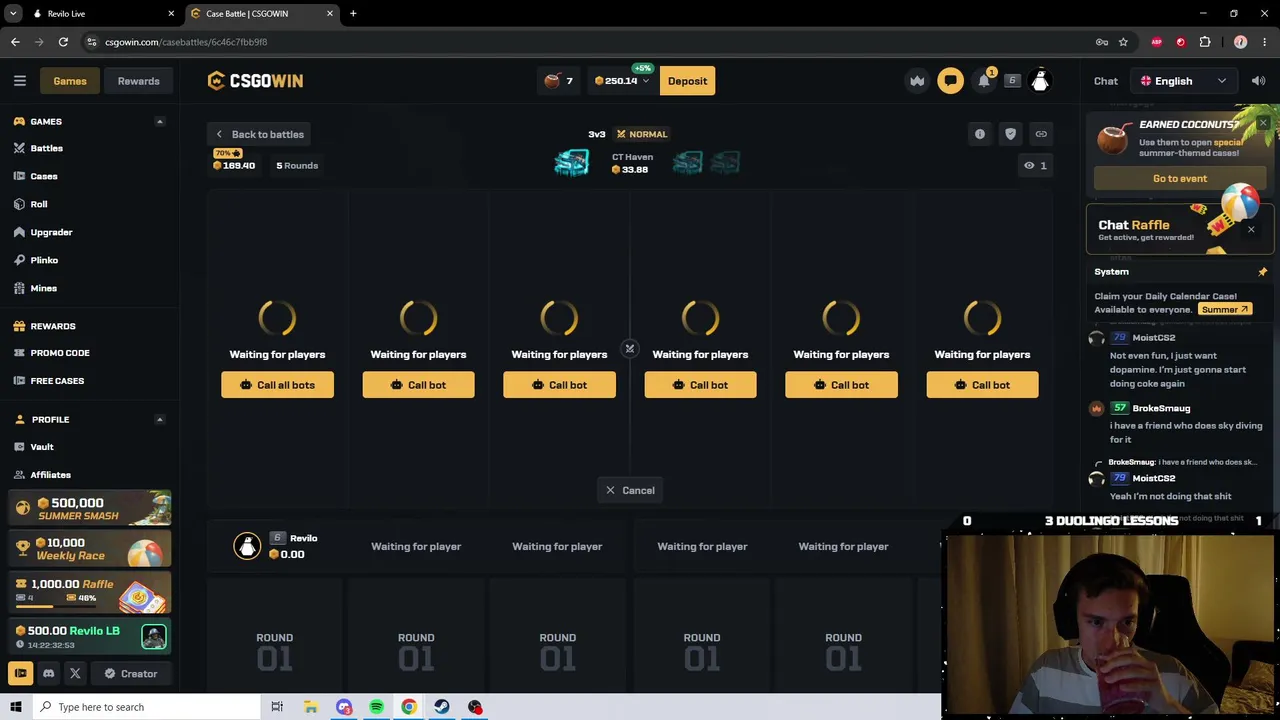Screen dimensions: 1280x720
Task: Open the 500,000 Summer Smash banner
Action: click(x=90, y=509)
